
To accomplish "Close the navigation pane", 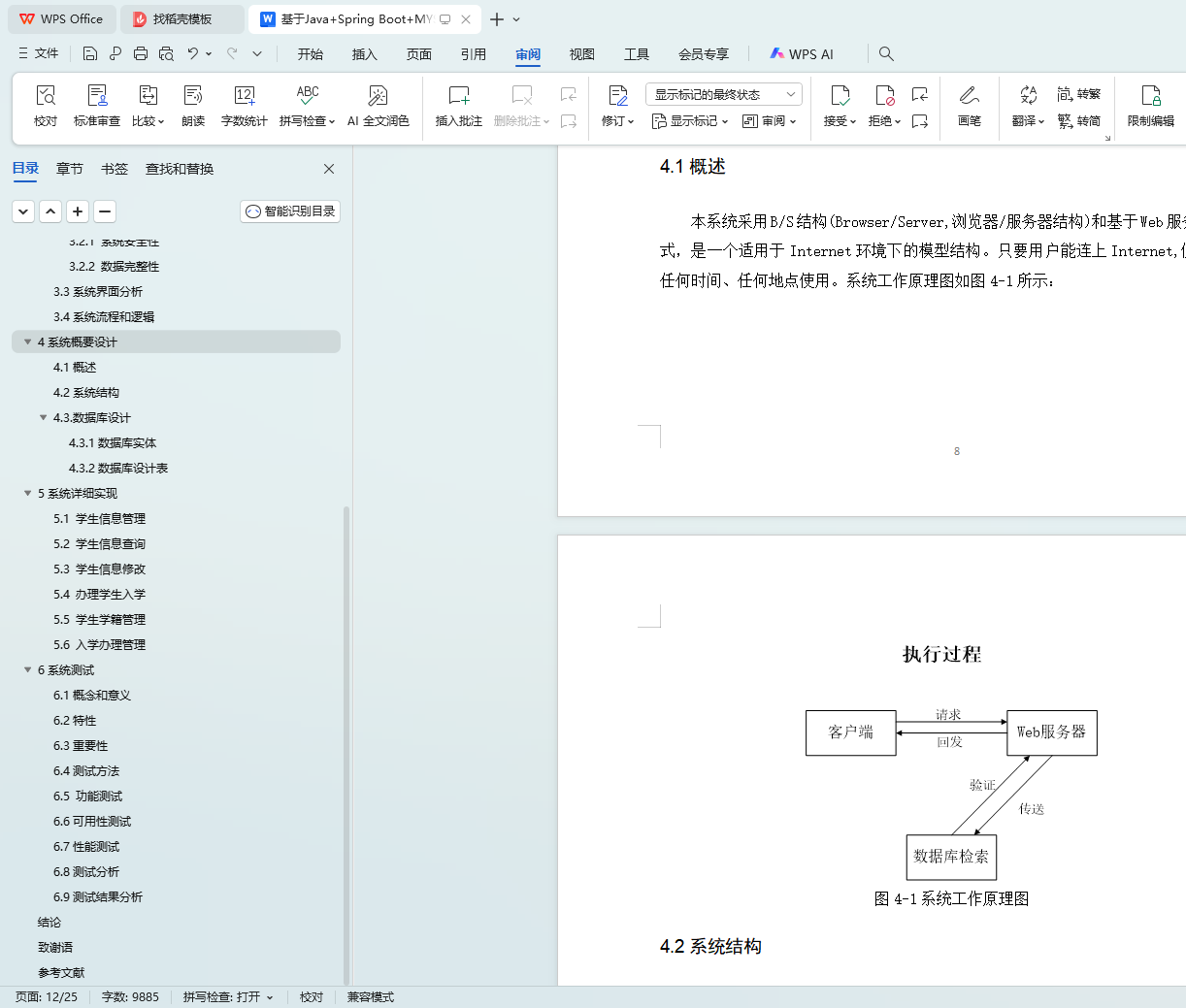I will (x=329, y=169).
